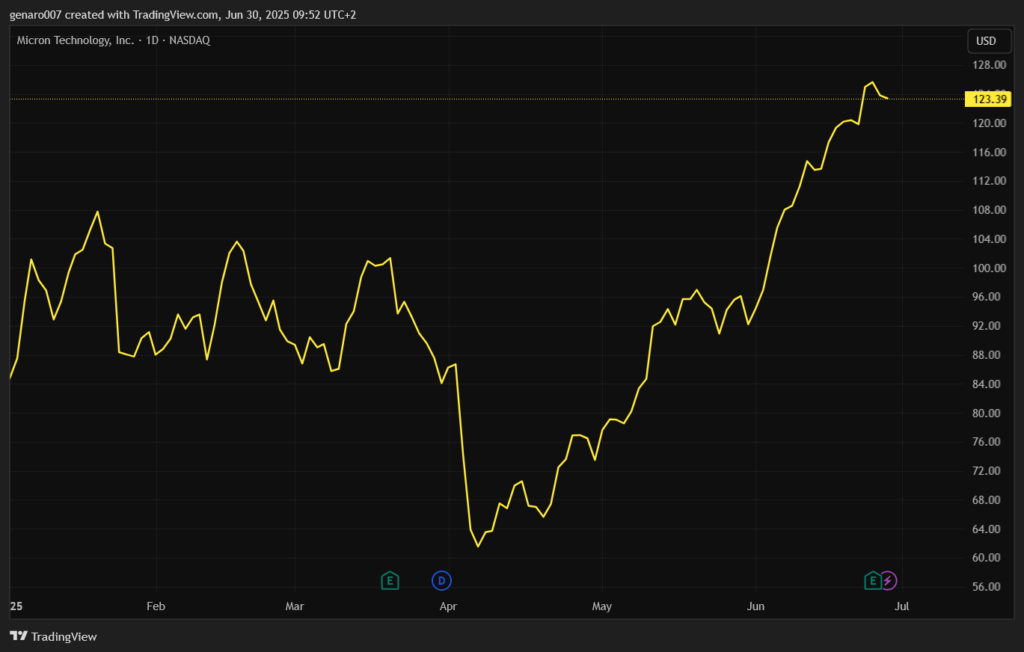Select the Jul label on time axis

pos(902,606)
